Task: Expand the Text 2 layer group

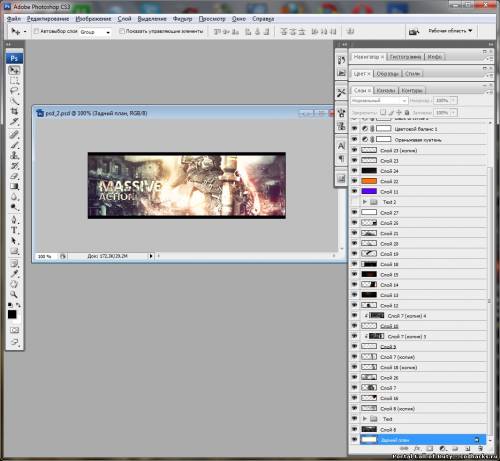Action: 364,202
